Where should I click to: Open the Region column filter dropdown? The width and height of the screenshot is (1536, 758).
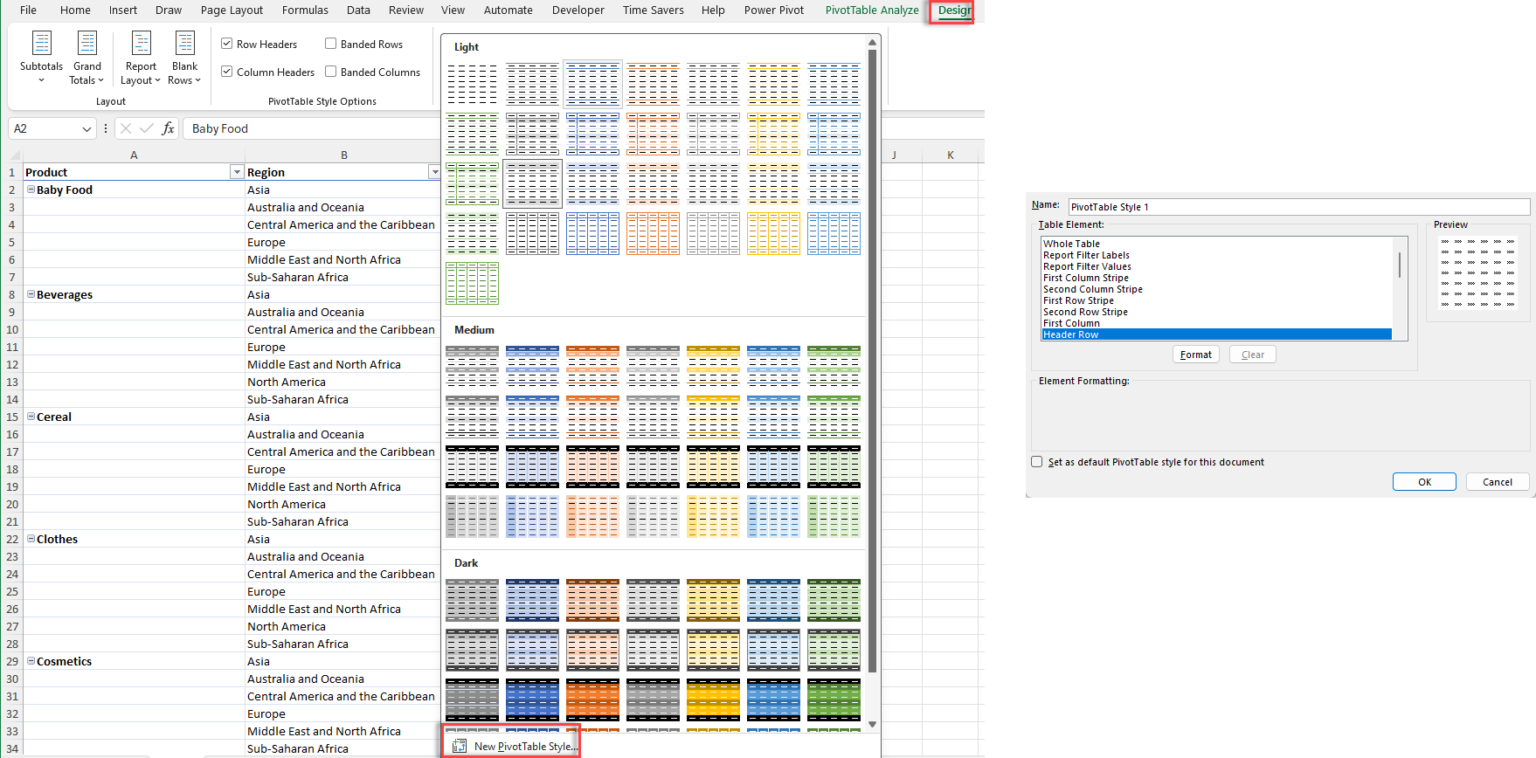click(x=434, y=171)
